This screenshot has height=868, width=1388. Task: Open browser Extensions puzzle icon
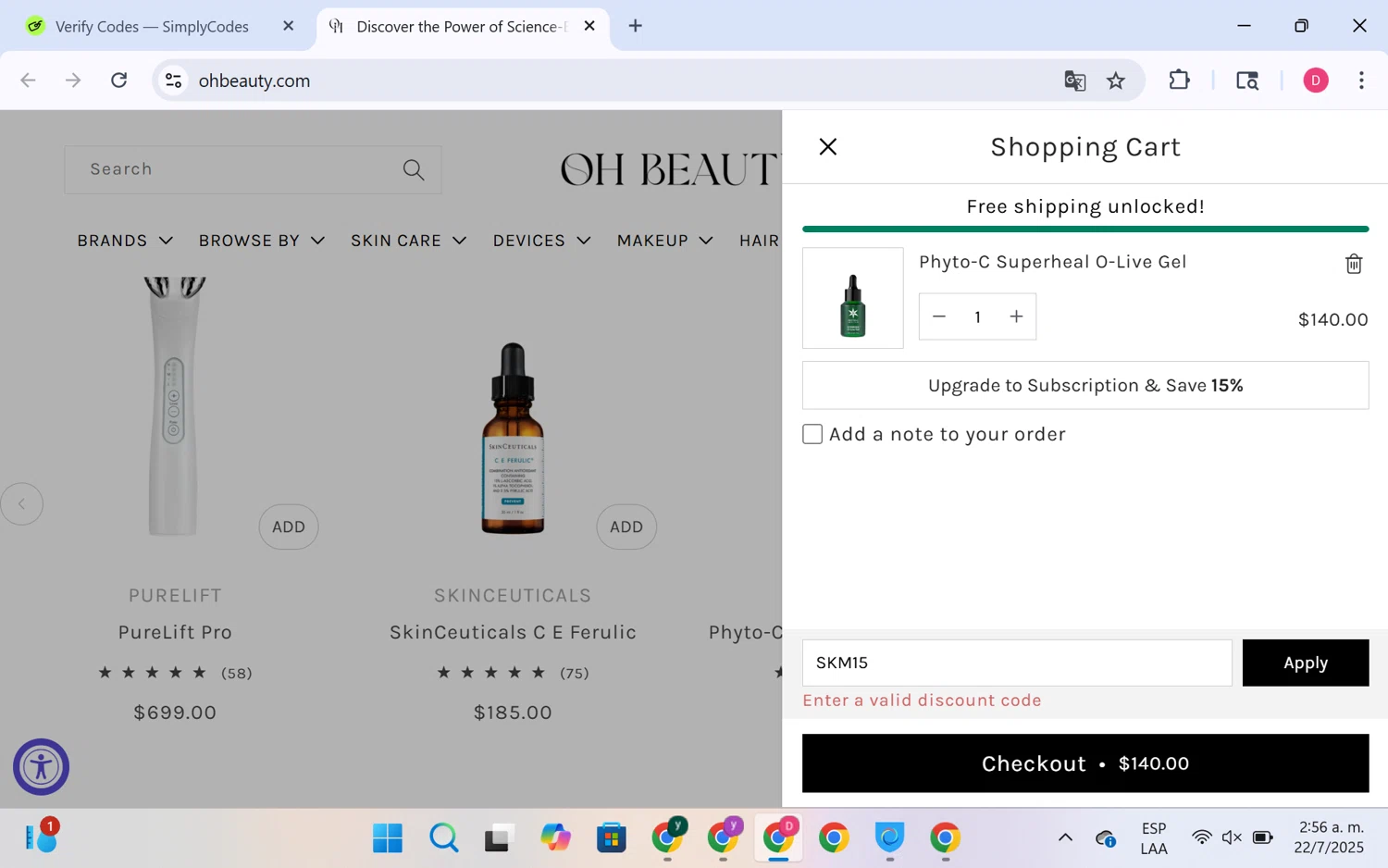coord(1179,81)
